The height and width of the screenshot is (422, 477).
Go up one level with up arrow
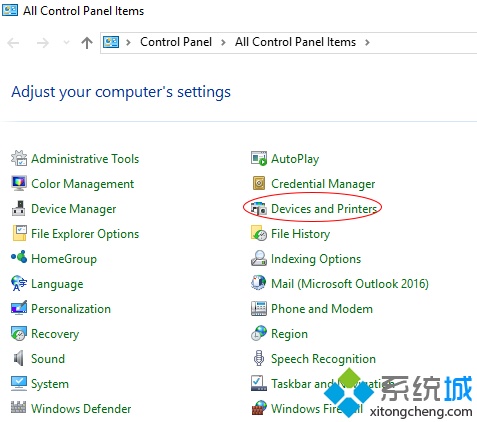(x=87, y=43)
